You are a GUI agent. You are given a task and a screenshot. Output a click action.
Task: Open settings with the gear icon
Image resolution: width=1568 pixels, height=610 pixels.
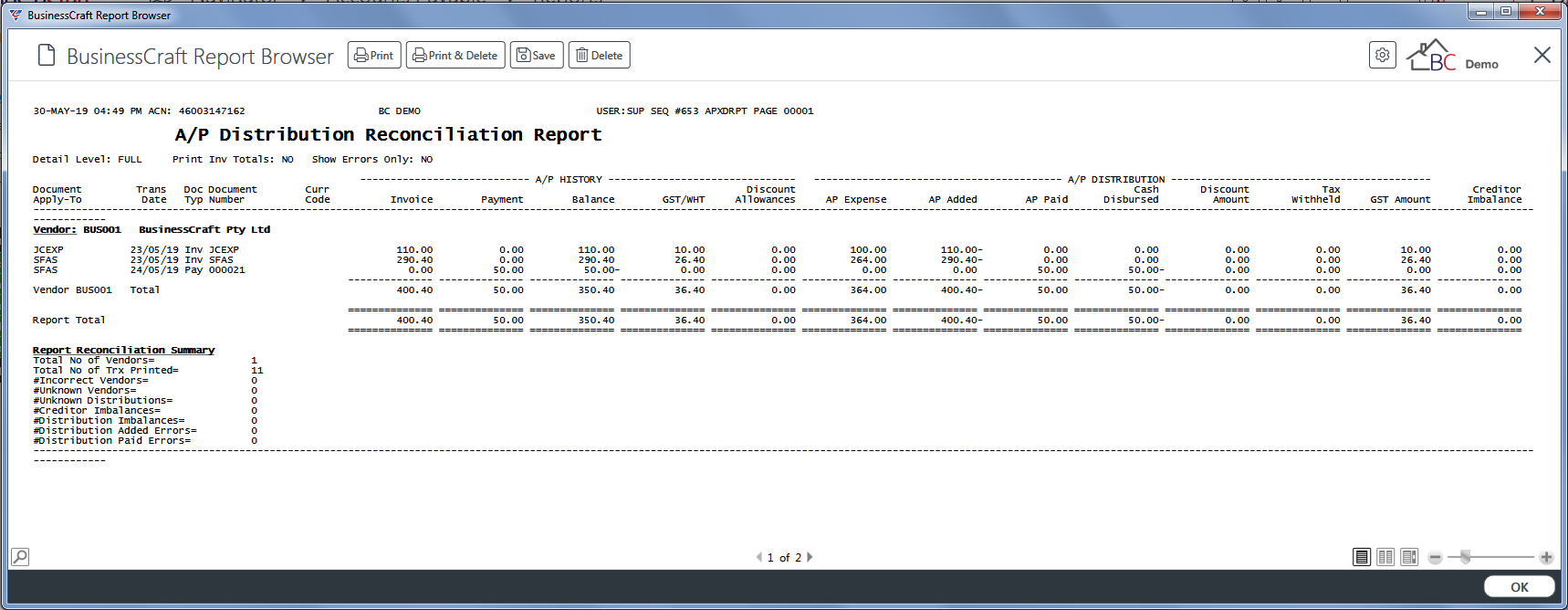click(1383, 56)
